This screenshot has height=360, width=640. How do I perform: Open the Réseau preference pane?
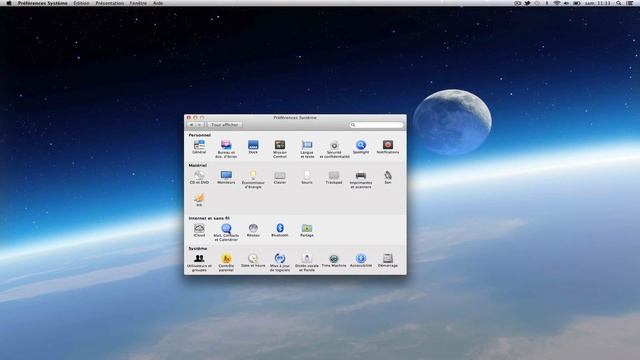pyautogui.click(x=253, y=230)
